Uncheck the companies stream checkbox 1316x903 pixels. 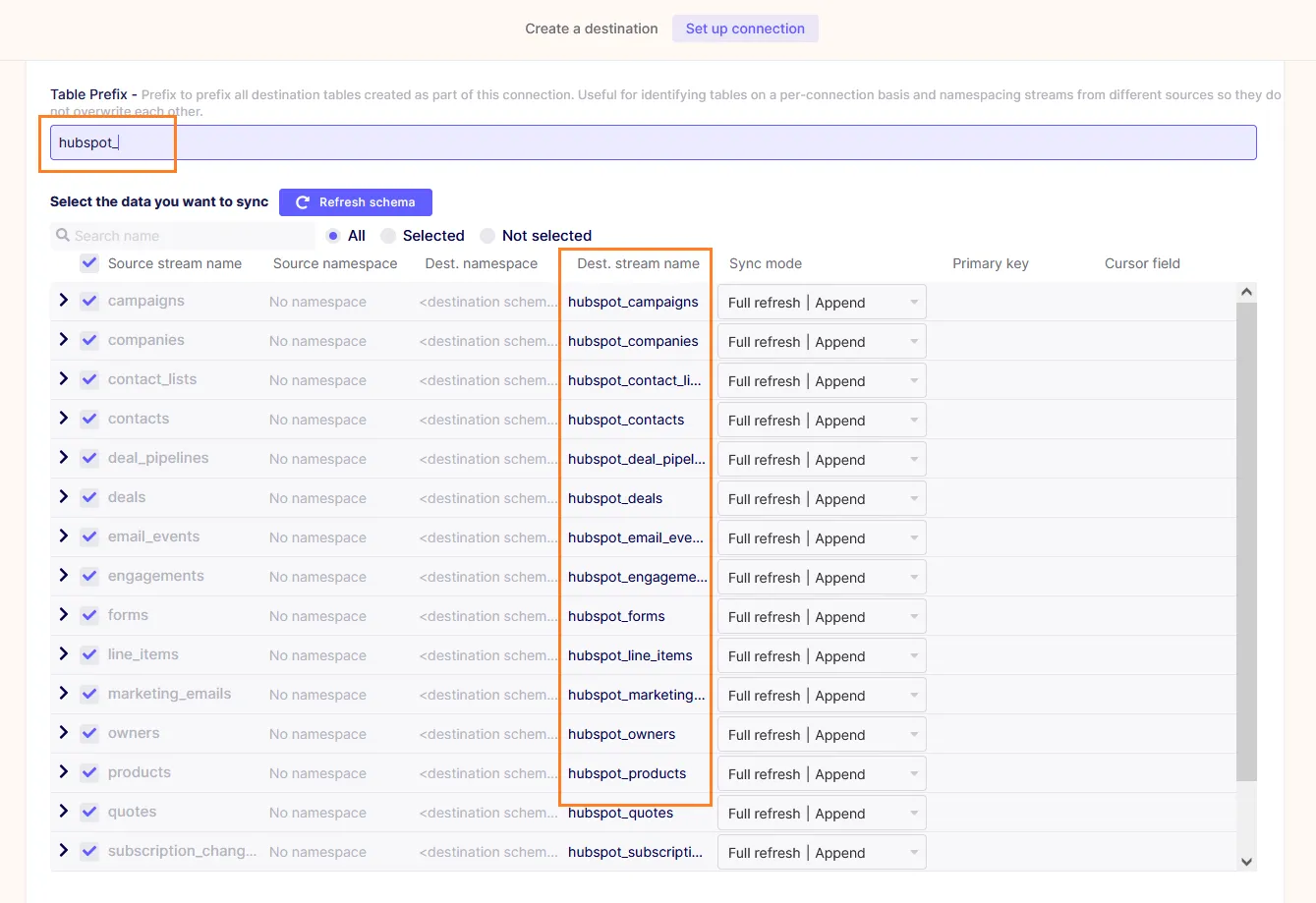89,340
